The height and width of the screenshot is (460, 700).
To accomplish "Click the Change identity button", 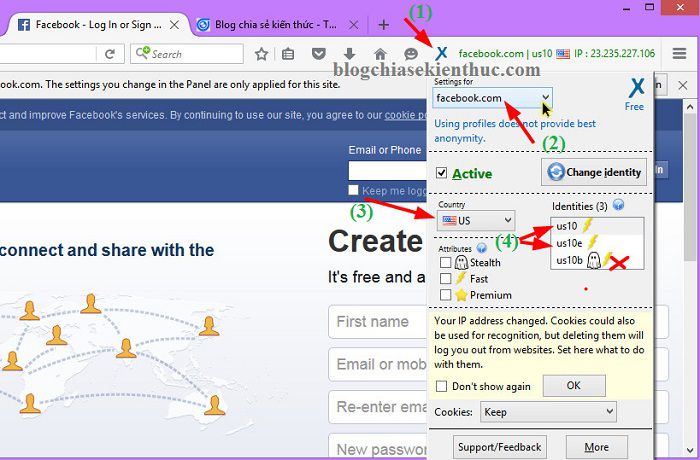I will tap(594, 172).
